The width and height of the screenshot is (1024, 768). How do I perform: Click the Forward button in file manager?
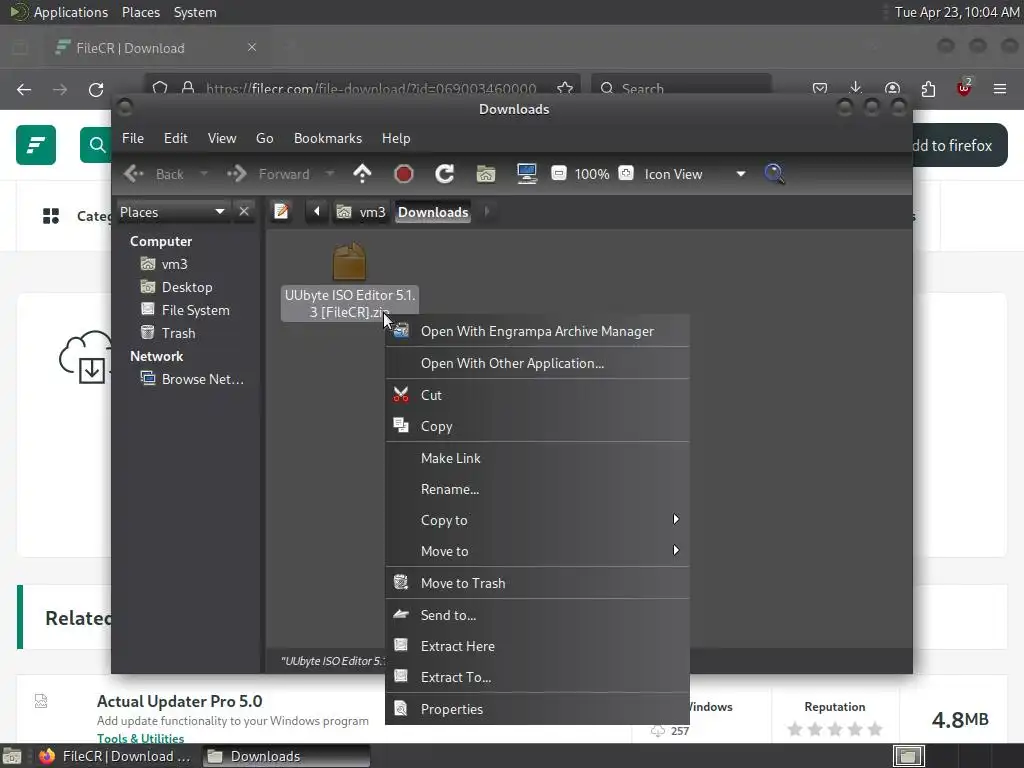pyautogui.click(x=268, y=174)
